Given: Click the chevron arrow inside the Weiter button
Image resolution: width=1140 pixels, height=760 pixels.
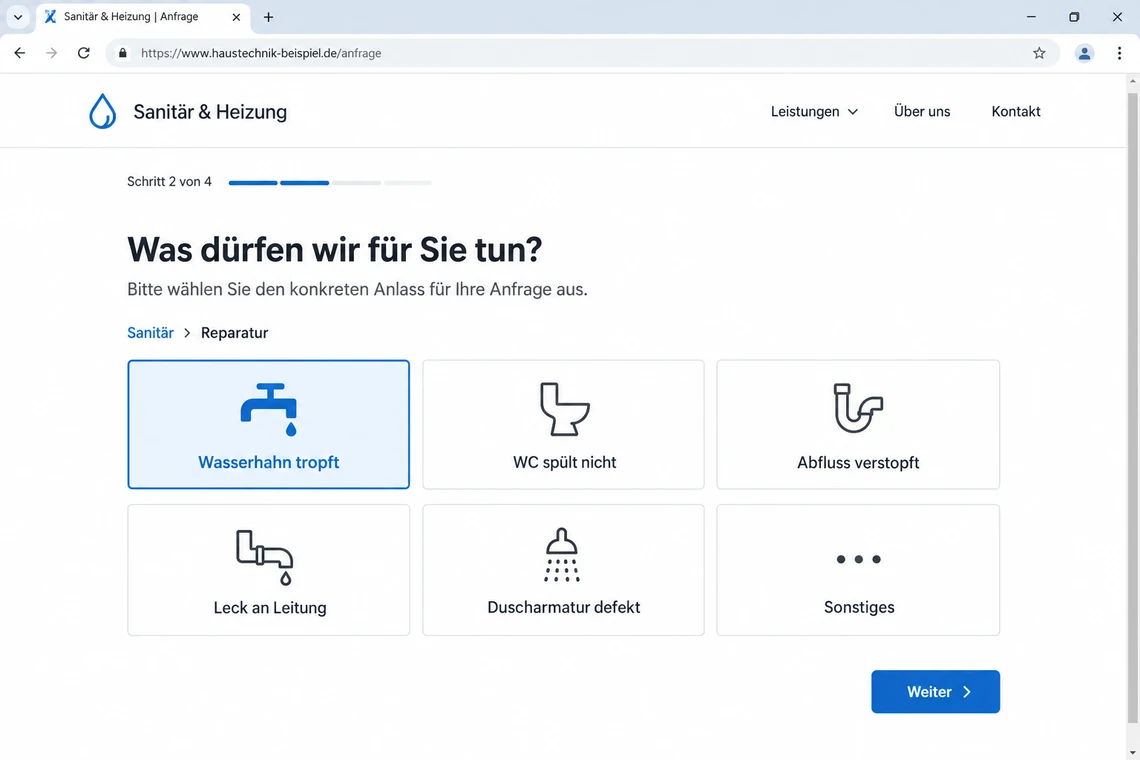Looking at the screenshot, I should tap(967, 692).
